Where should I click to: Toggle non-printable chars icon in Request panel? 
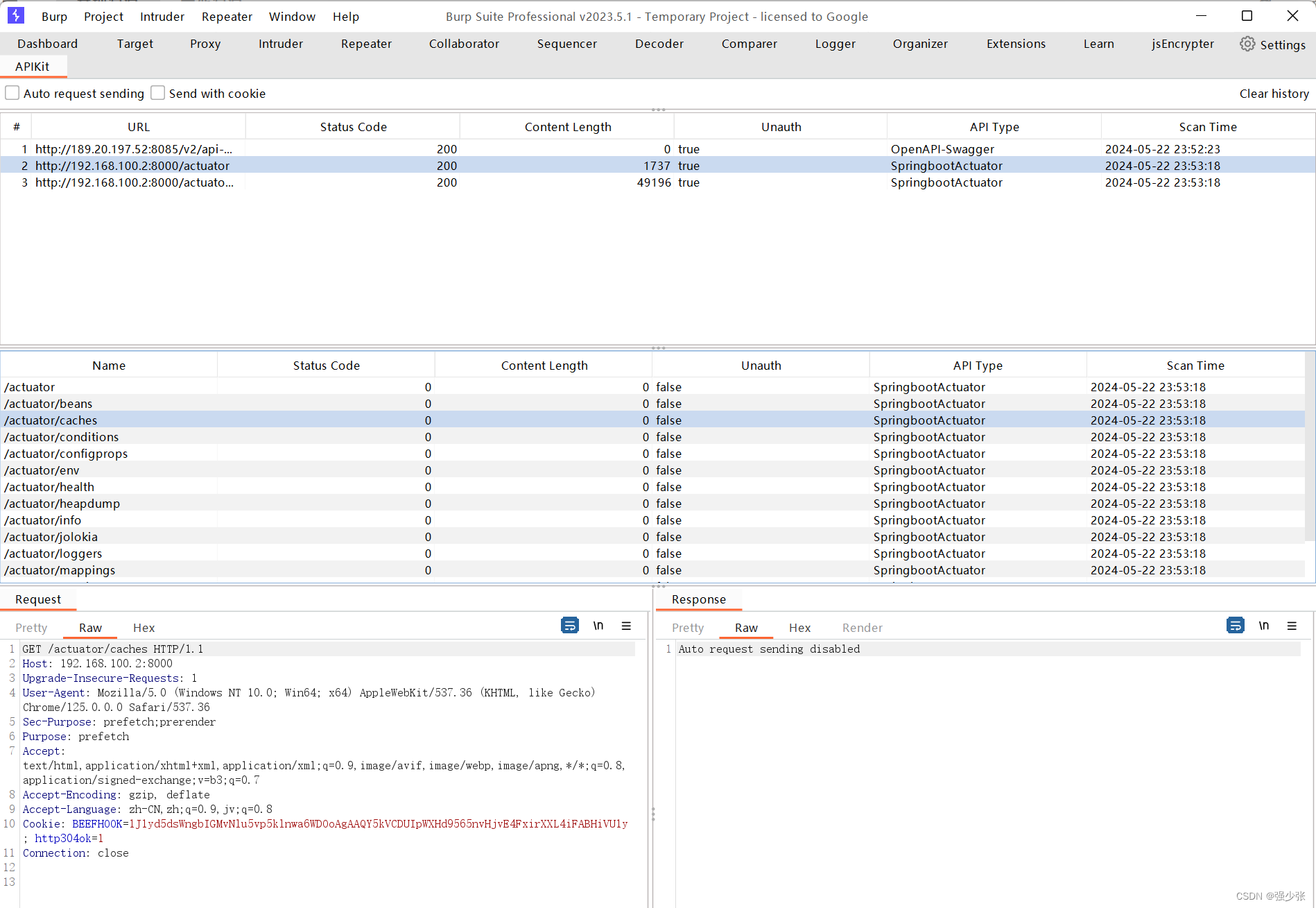point(598,626)
